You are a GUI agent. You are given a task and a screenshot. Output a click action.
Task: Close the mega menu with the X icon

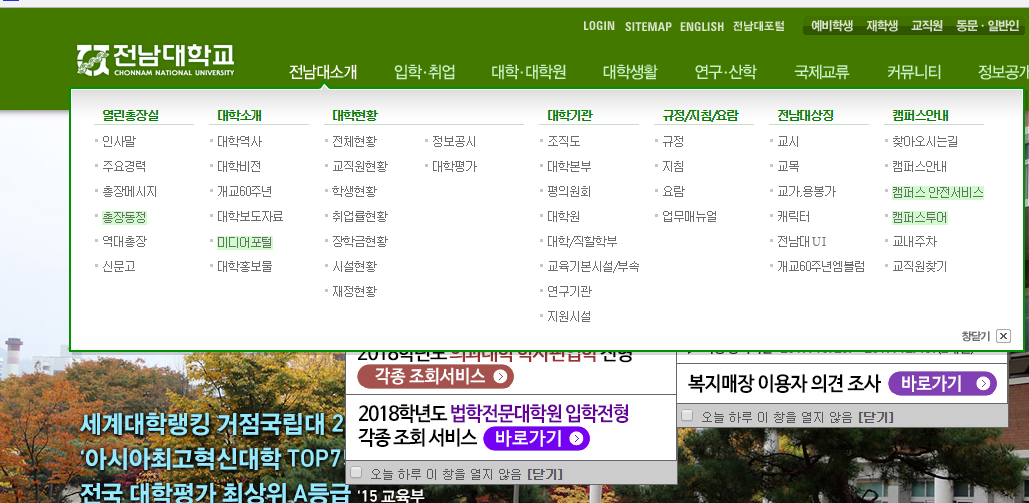click(1003, 336)
